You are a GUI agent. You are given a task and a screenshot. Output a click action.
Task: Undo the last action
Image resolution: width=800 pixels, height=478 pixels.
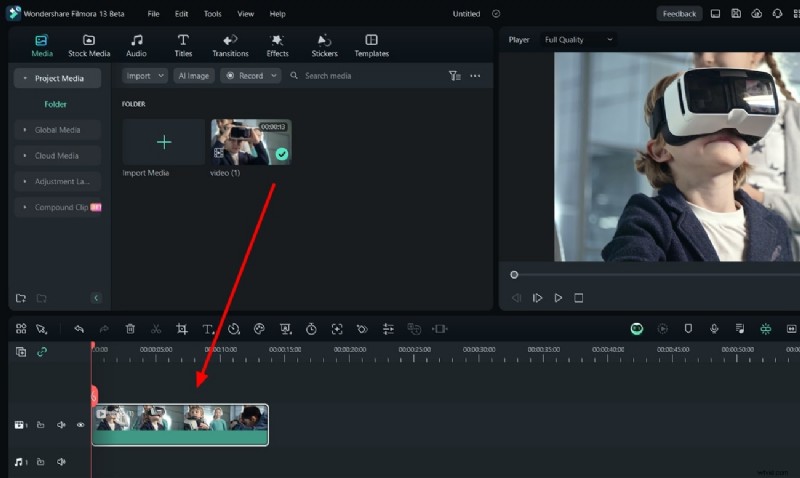click(x=79, y=329)
